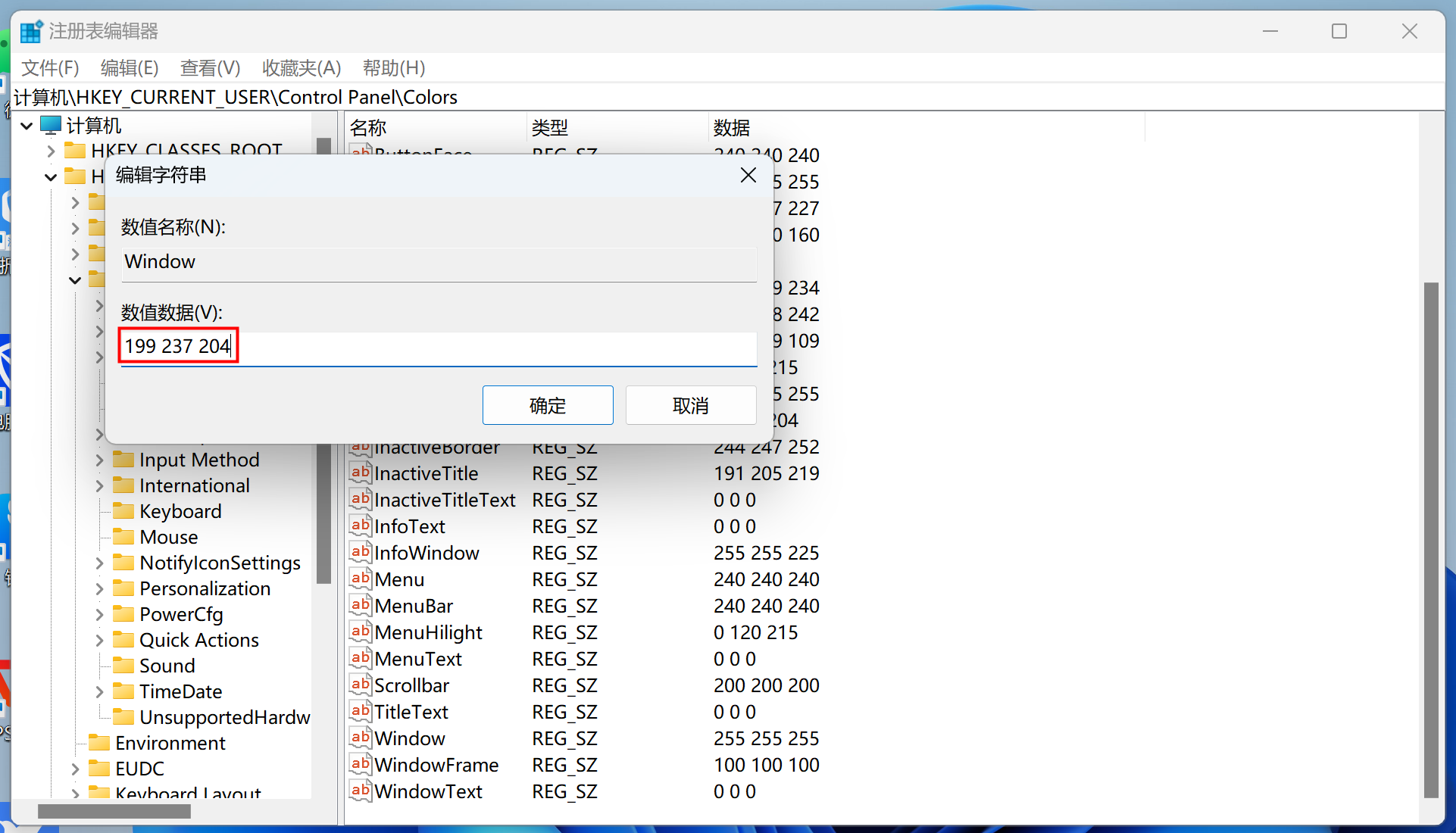The width and height of the screenshot is (1456, 833).
Task: Expand the Input Method key
Action: (99, 460)
